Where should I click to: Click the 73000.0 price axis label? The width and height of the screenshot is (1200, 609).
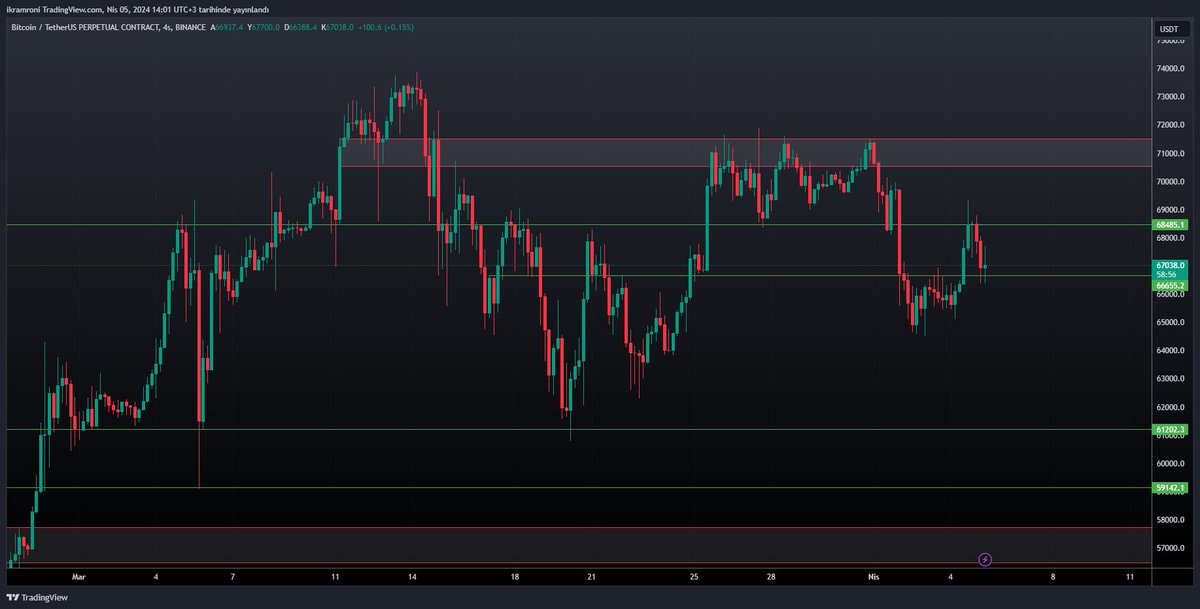tap(1169, 97)
